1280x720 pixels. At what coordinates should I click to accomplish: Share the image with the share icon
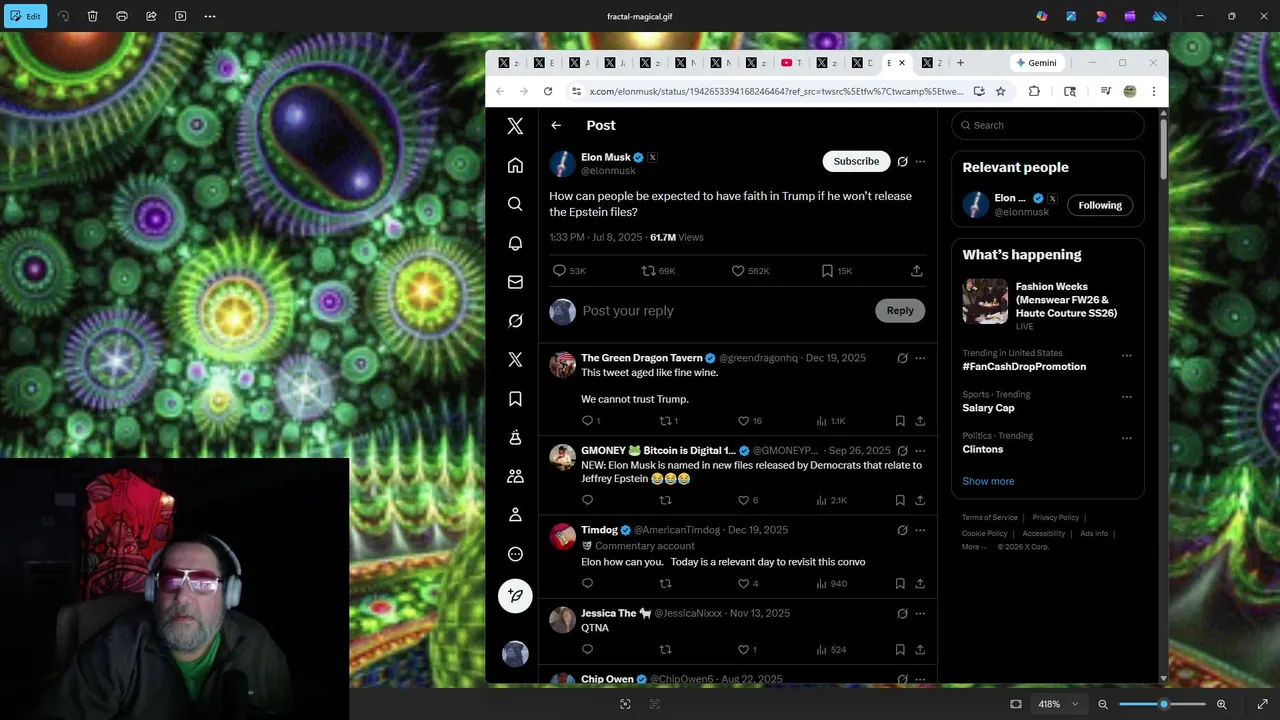click(151, 16)
